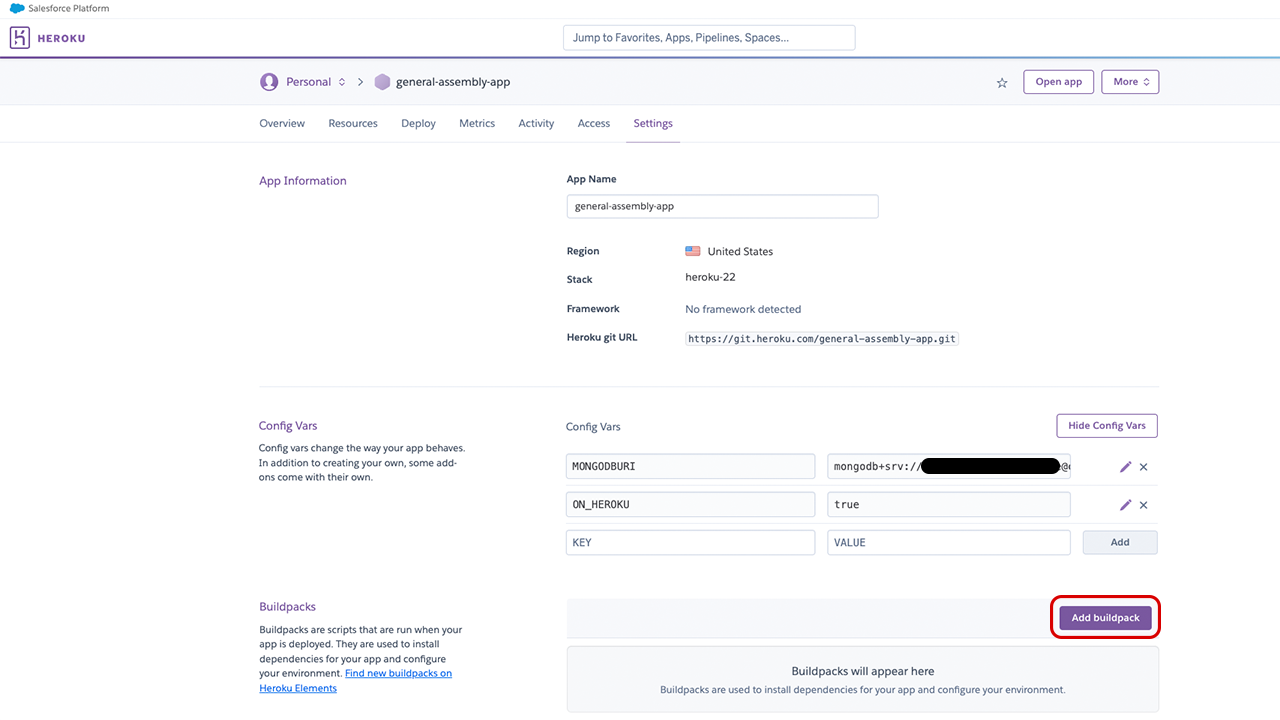Screen dimensions: 1280x720
Task: Click the Personal account avatar icon
Action: click(x=269, y=82)
